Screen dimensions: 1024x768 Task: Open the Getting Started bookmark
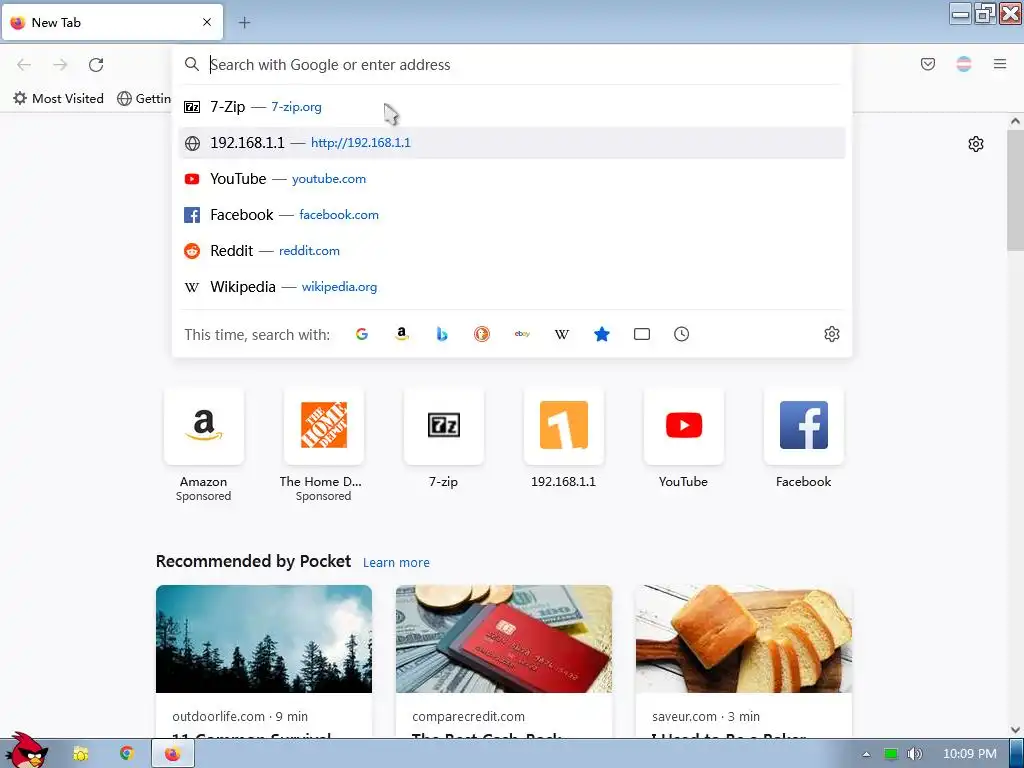click(x=144, y=99)
